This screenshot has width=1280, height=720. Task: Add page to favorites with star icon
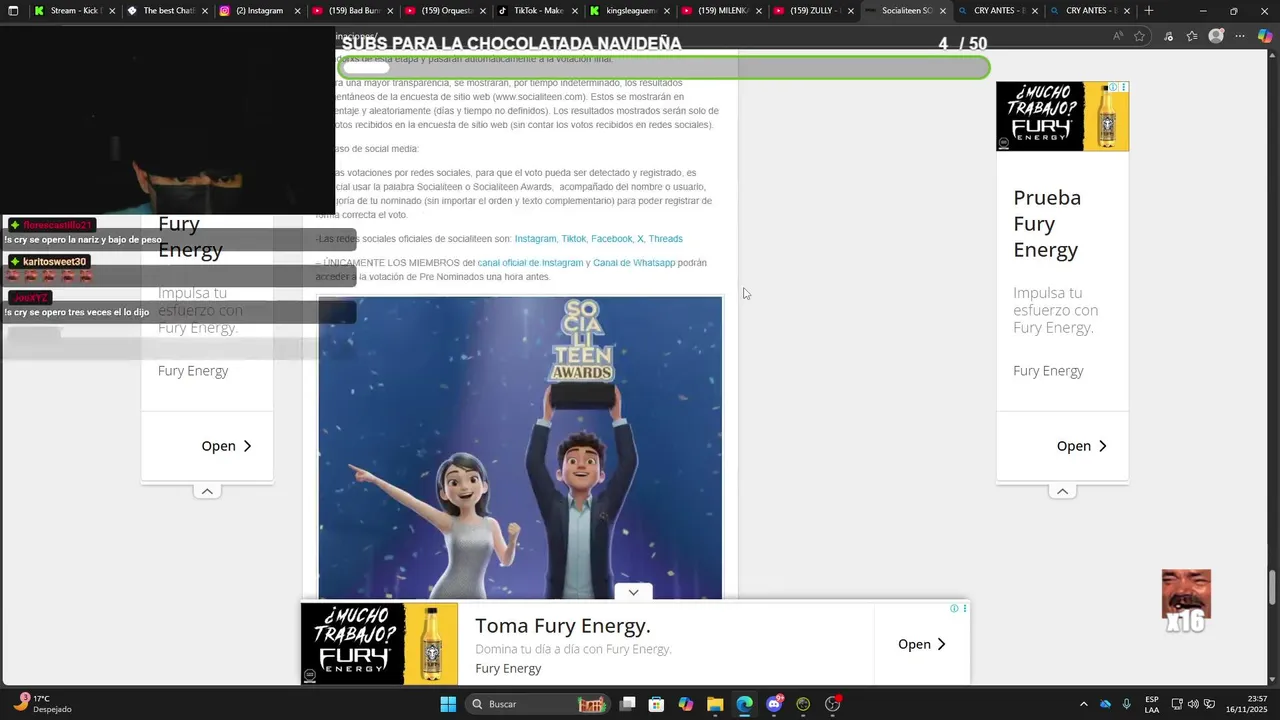point(1140,36)
